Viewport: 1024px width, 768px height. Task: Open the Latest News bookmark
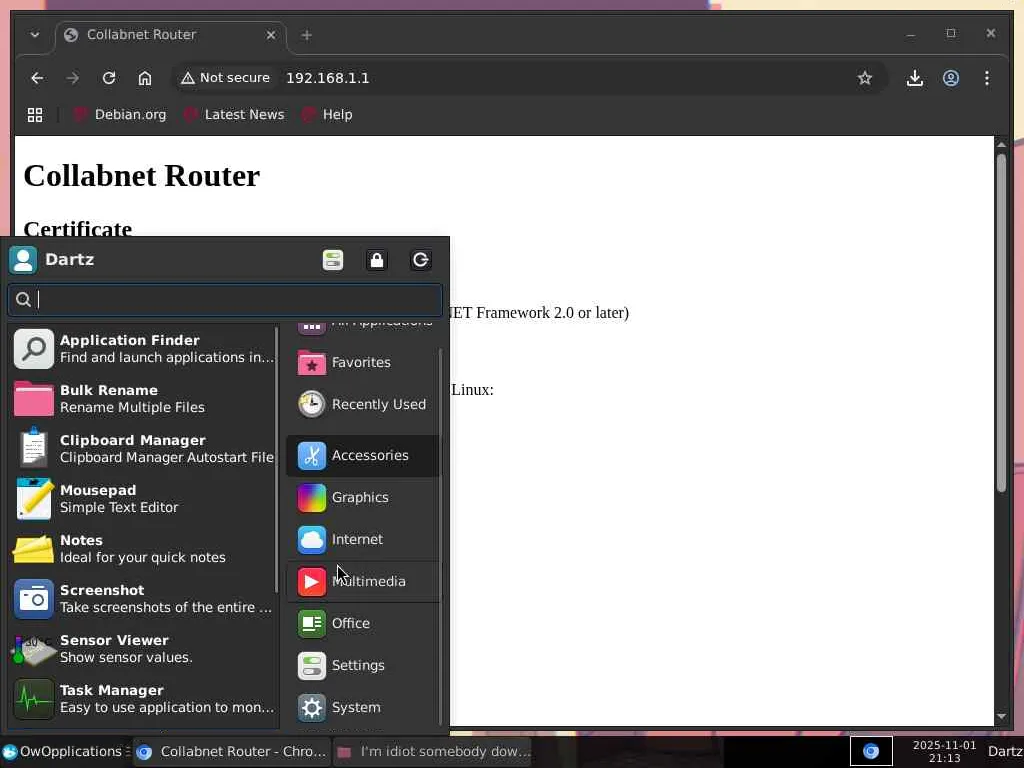[234, 115]
